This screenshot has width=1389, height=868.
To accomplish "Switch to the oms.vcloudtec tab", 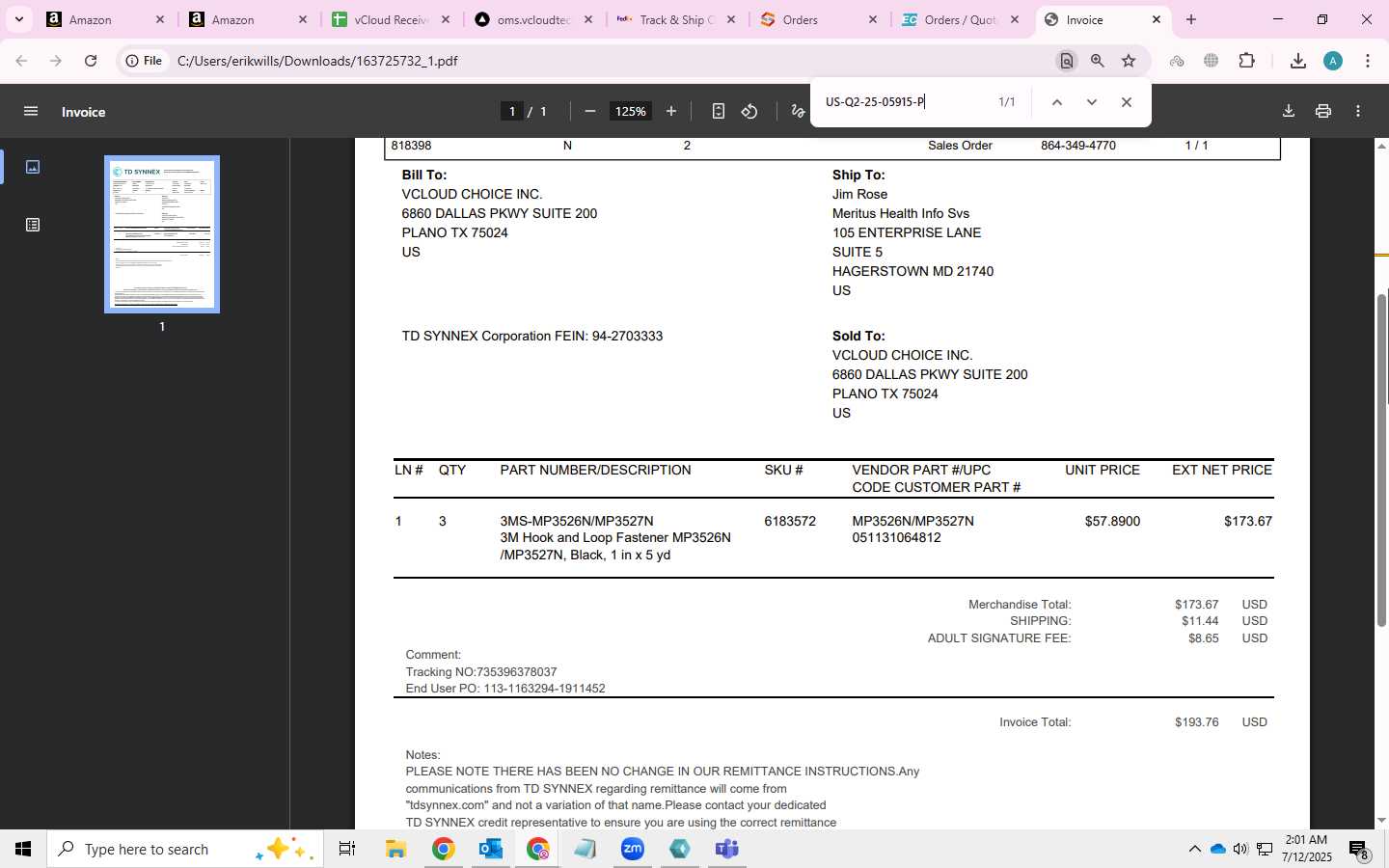I will point(532,19).
